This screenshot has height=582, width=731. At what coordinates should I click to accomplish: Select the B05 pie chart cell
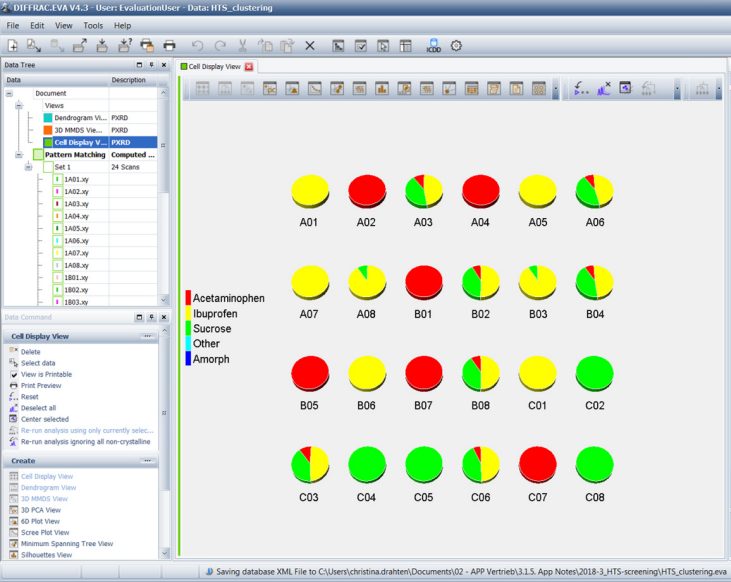point(310,374)
